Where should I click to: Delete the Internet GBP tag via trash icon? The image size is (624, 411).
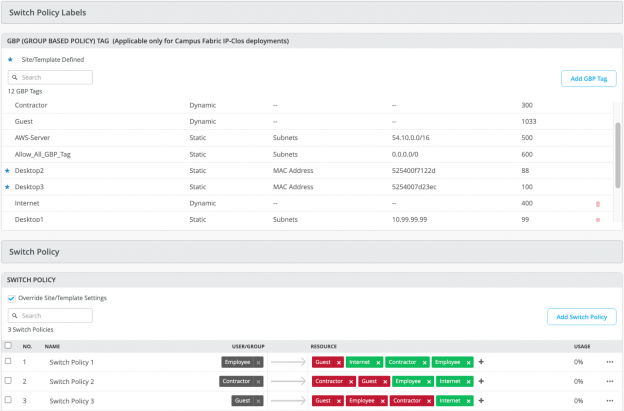tap(598, 203)
